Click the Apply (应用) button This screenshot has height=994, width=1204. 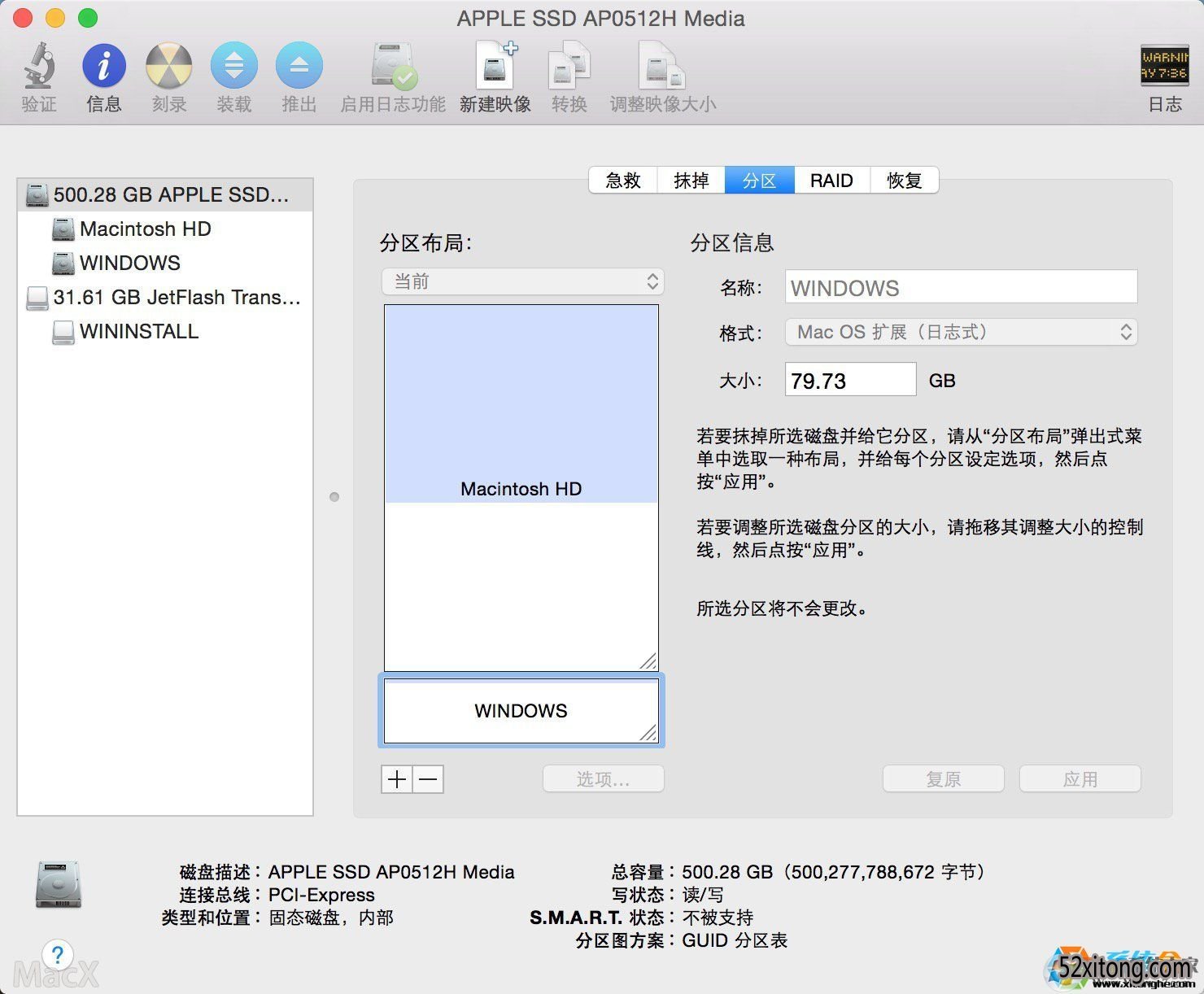1080,779
